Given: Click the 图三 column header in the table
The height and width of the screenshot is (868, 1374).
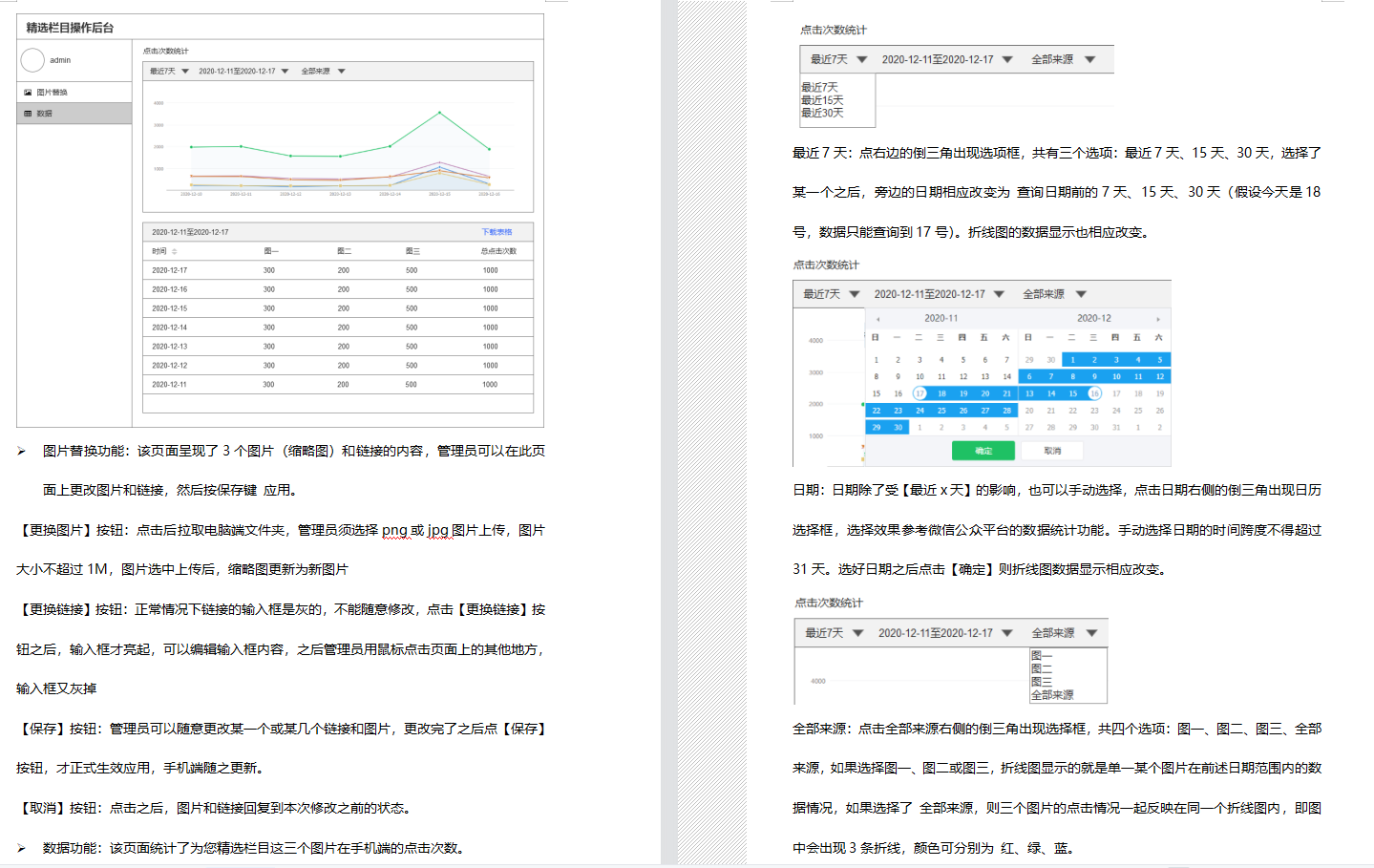Looking at the screenshot, I should (x=412, y=251).
